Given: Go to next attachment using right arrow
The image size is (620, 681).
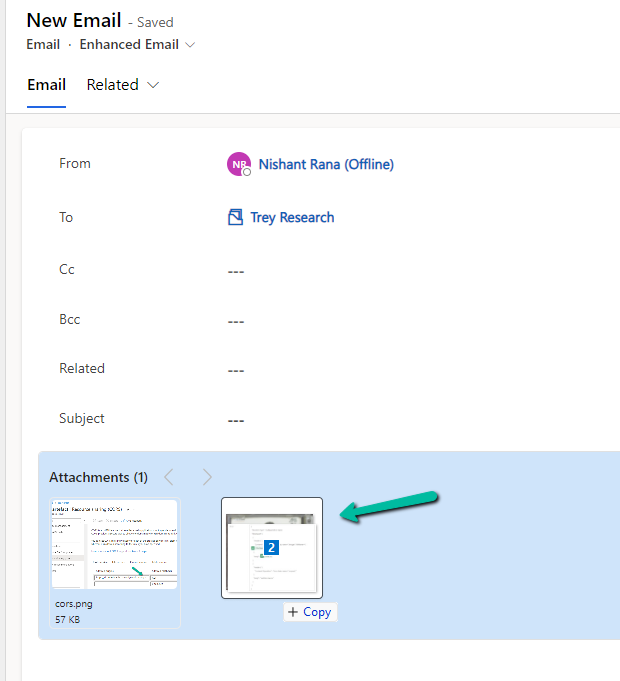Looking at the screenshot, I should 207,477.
